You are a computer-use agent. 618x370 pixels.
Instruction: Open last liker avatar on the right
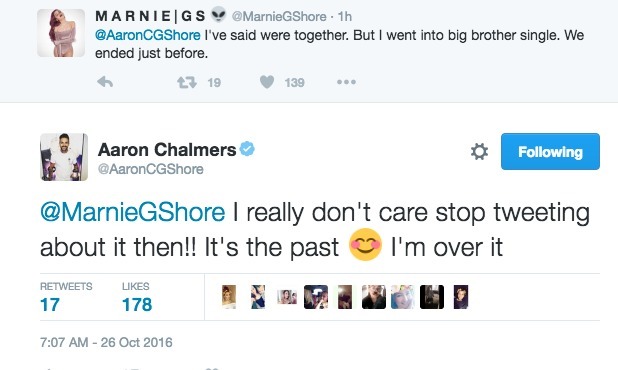(461, 297)
